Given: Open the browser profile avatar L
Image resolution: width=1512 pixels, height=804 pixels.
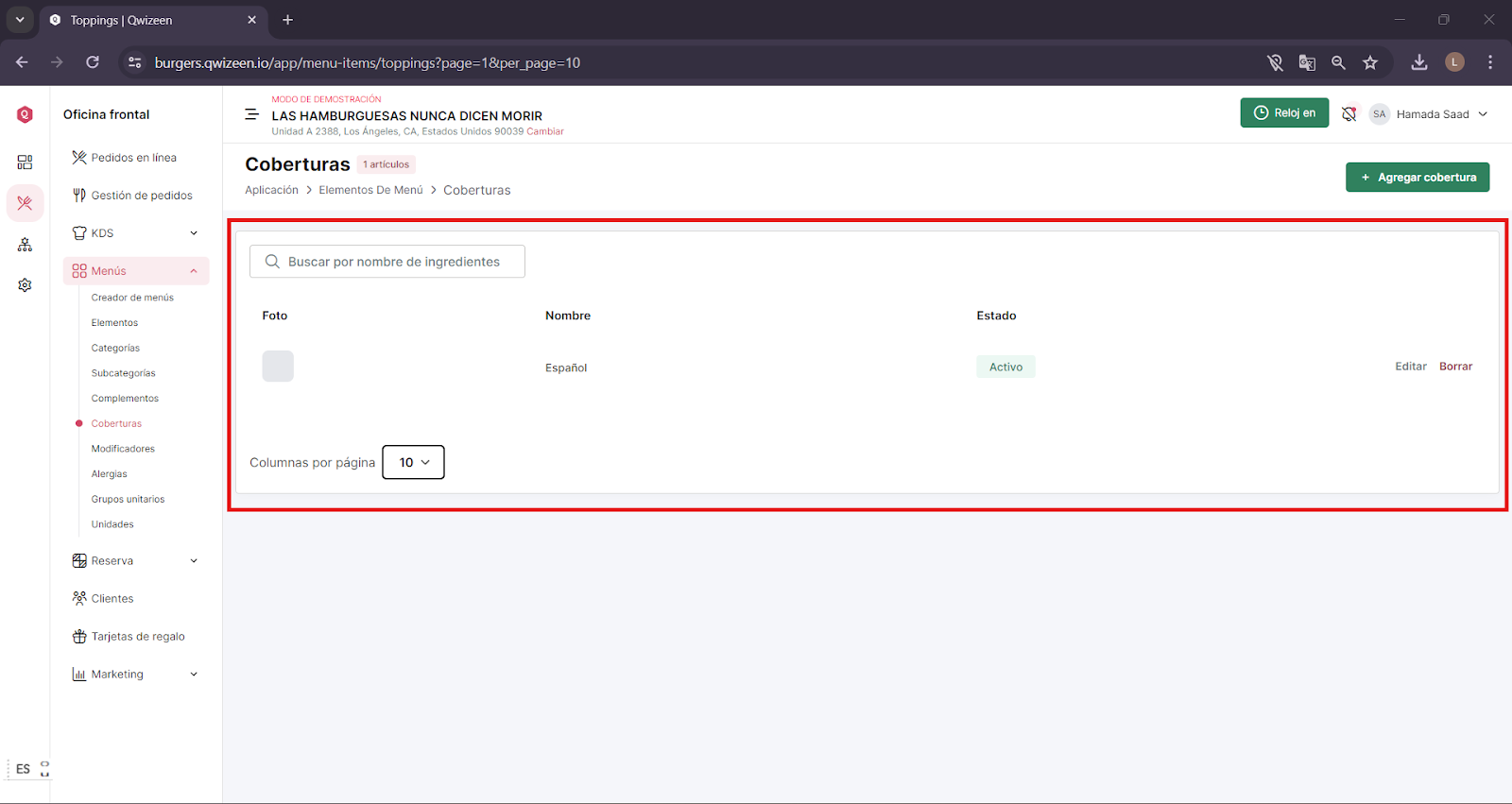Looking at the screenshot, I should (x=1455, y=62).
